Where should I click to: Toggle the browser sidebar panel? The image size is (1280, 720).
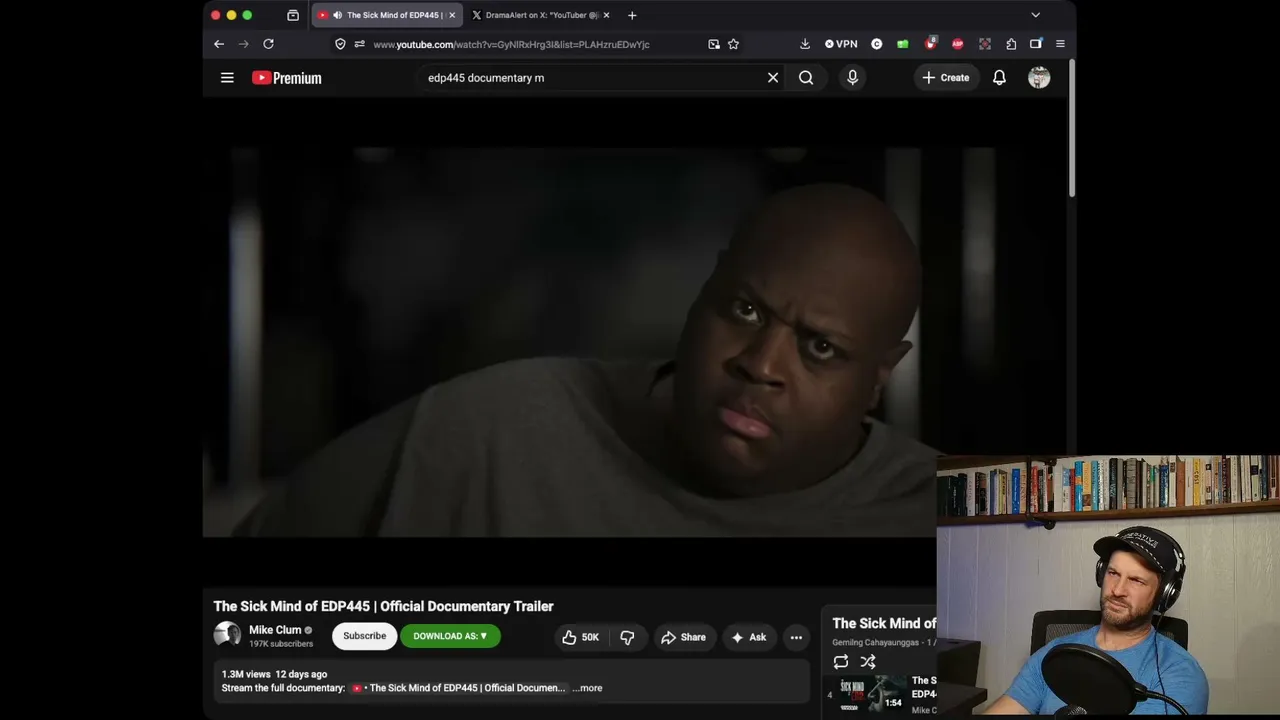click(x=1036, y=44)
